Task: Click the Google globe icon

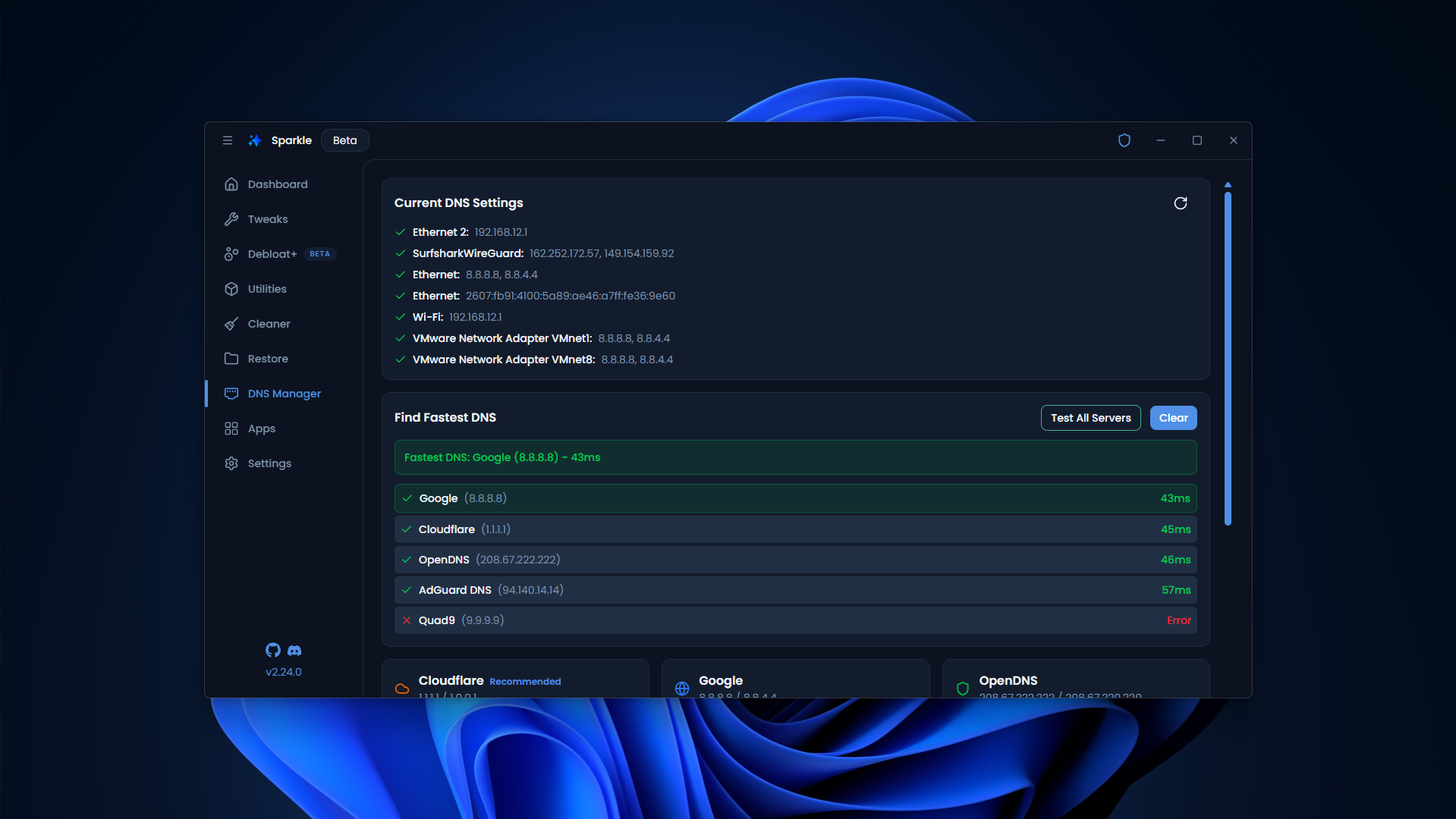Action: coord(682,689)
